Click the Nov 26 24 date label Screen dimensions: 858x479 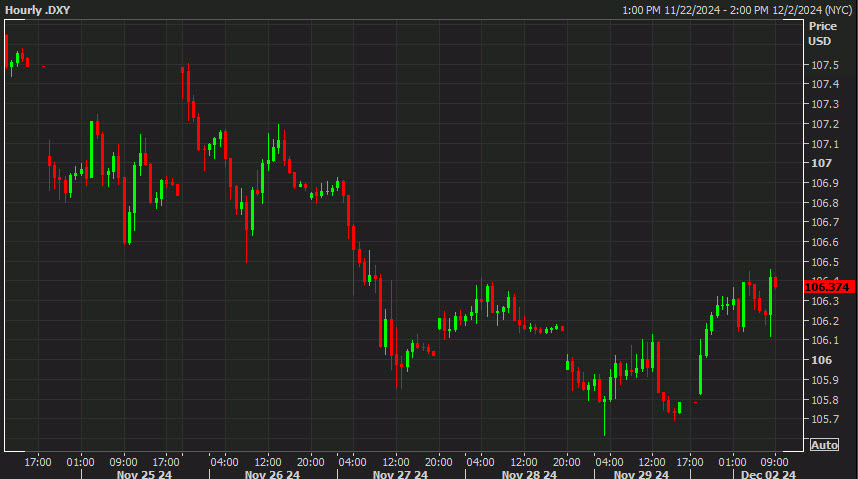click(272, 474)
